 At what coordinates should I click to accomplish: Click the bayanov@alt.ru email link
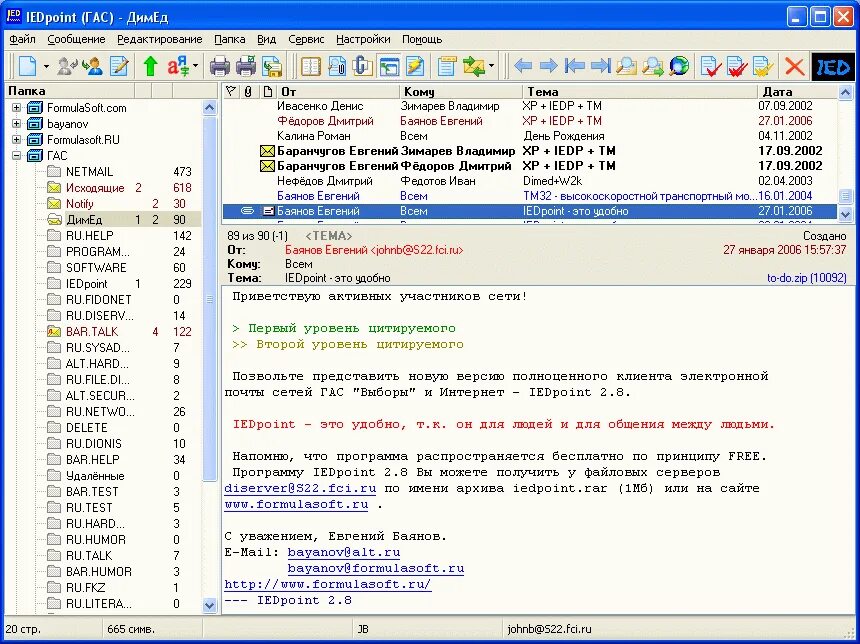(344, 552)
